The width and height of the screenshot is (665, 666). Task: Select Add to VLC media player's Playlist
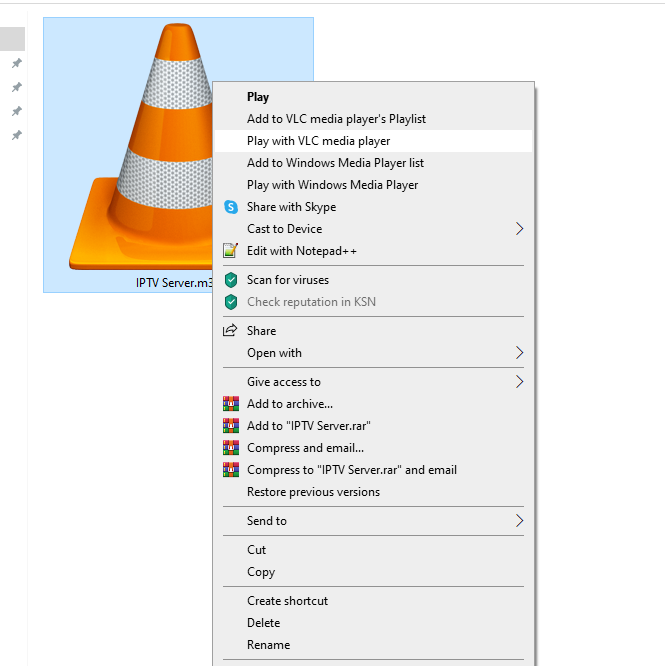373,119
